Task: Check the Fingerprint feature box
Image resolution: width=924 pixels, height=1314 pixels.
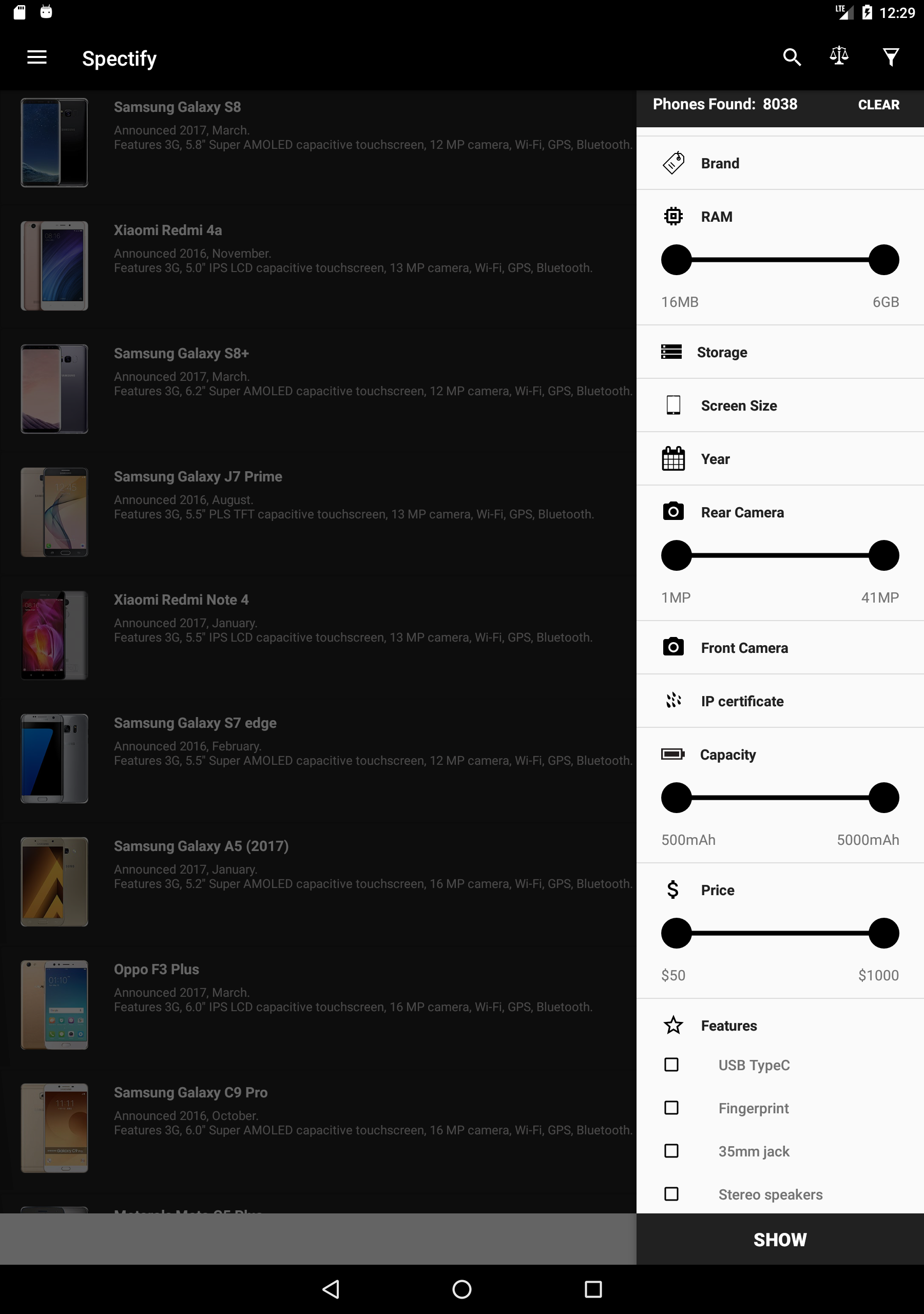Action: (671, 1108)
